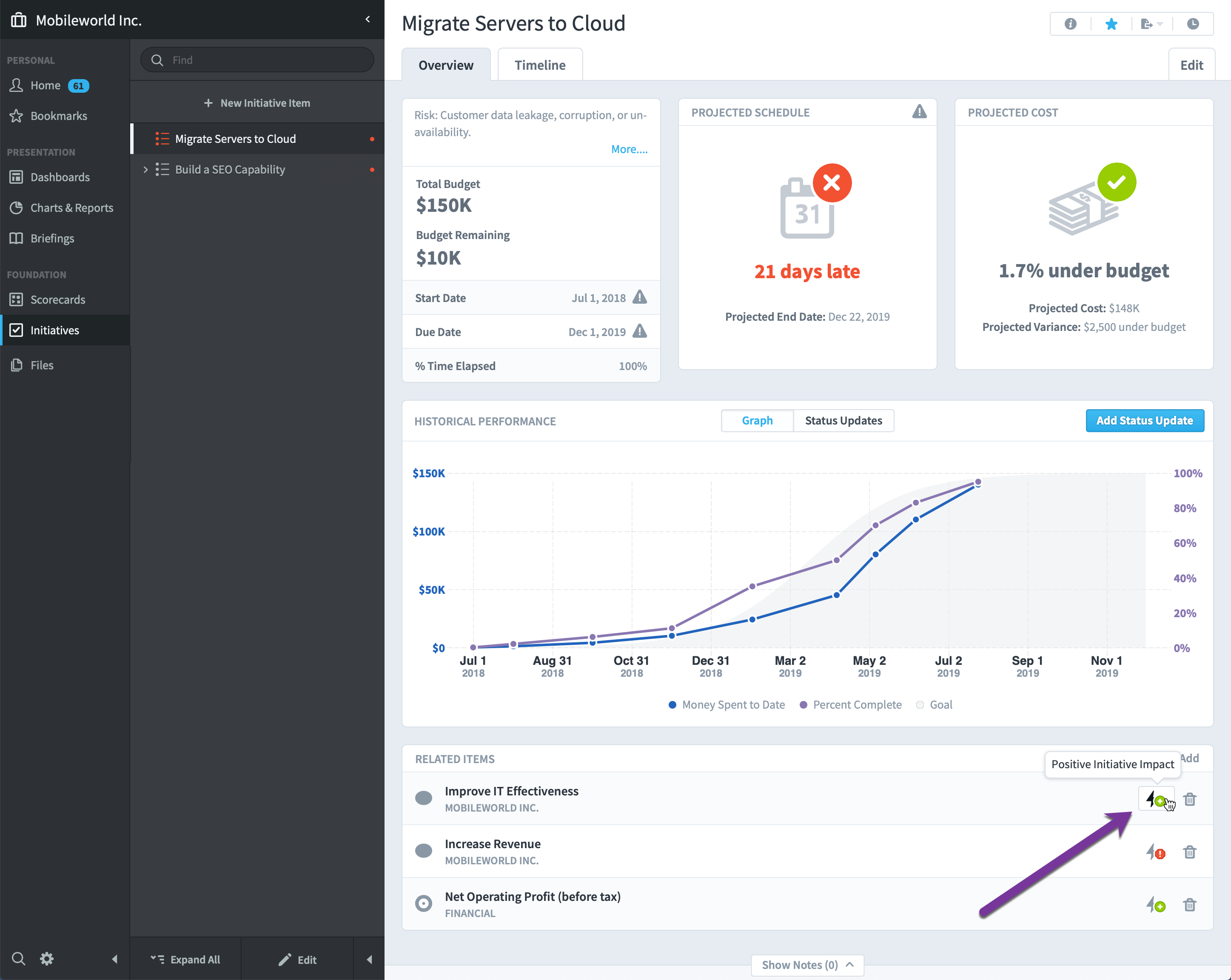Click the Find search field
The image size is (1231, 980).
point(257,60)
